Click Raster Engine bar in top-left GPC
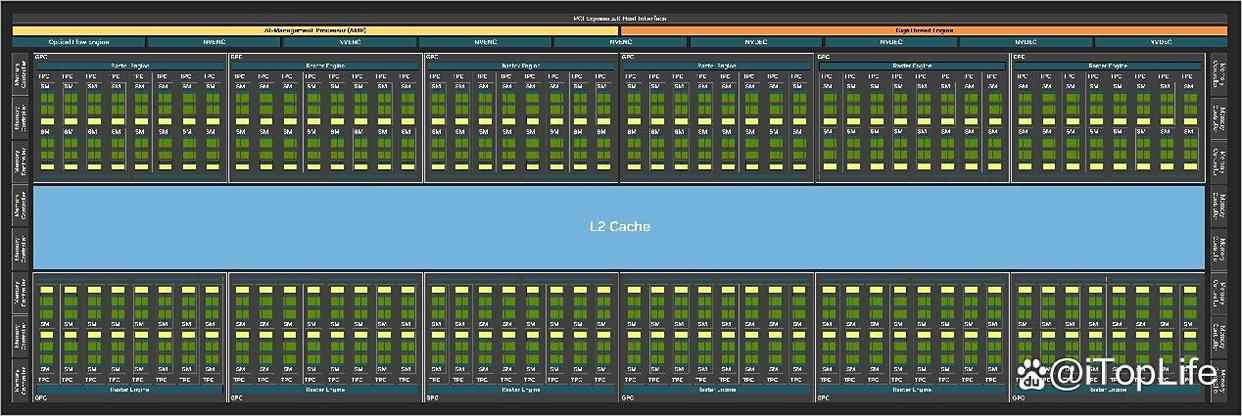Viewport: 1242px width, 416px height. tap(129, 66)
